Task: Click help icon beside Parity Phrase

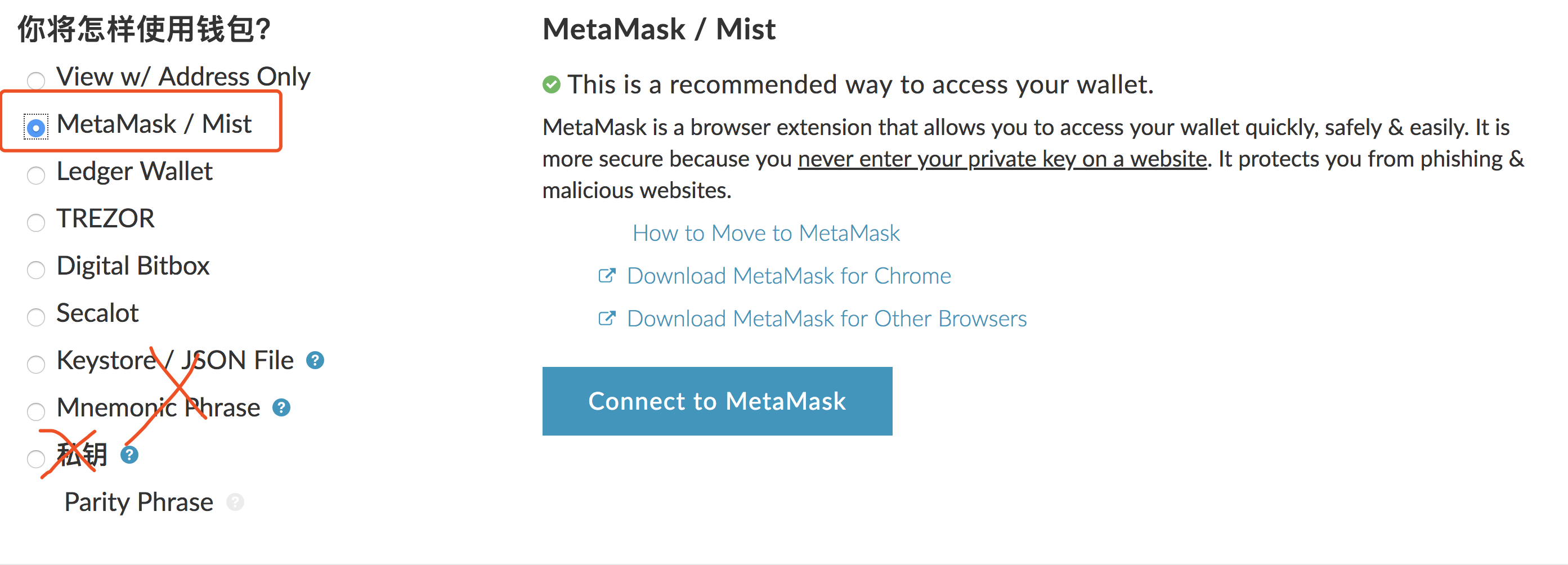Action: (235, 503)
